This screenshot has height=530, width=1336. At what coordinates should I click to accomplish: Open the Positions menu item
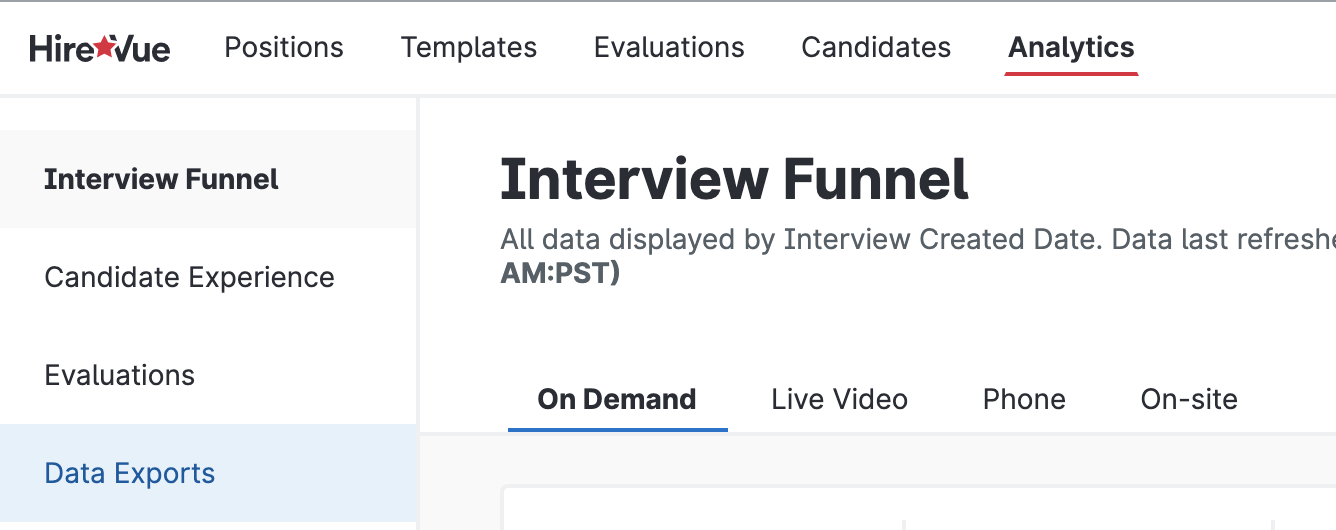284,48
